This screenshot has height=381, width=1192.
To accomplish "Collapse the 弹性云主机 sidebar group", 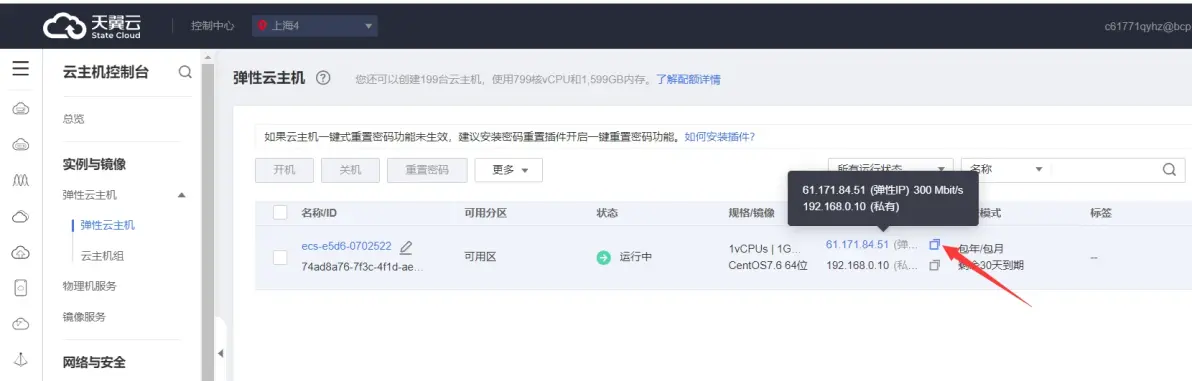I will pos(181,195).
